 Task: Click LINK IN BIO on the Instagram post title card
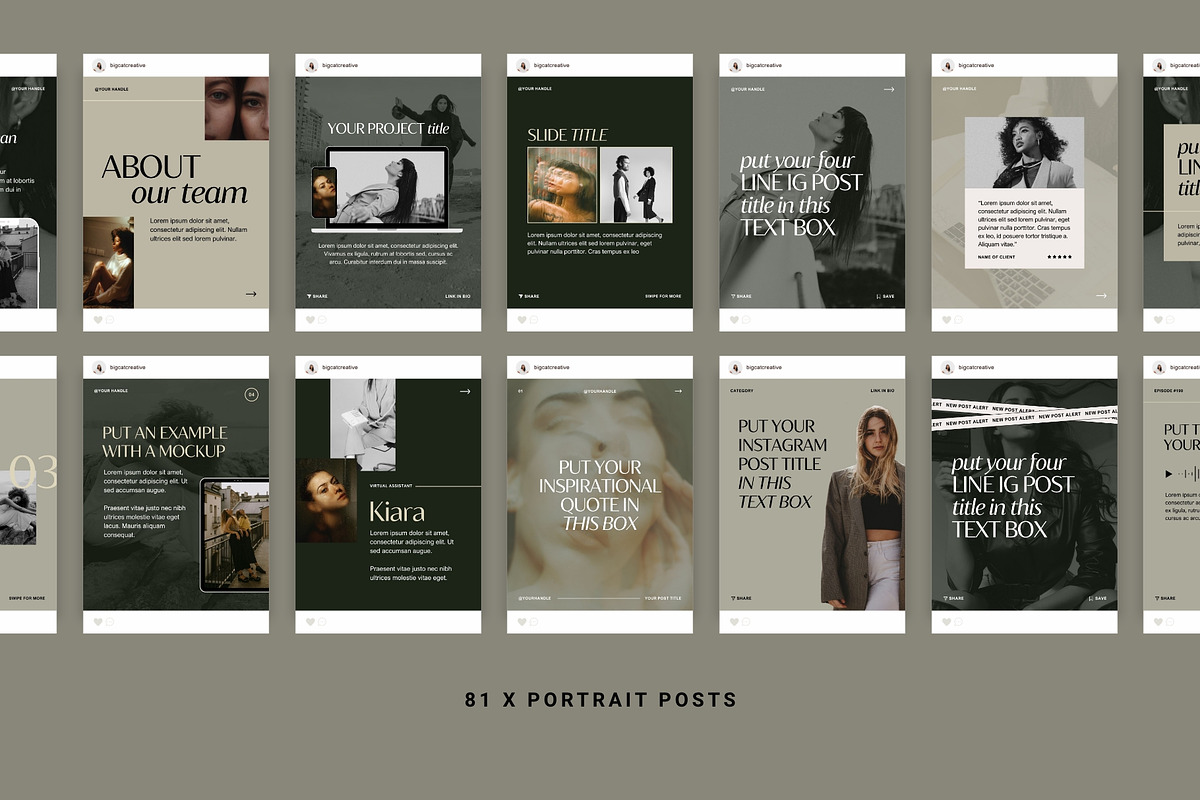(x=882, y=391)
